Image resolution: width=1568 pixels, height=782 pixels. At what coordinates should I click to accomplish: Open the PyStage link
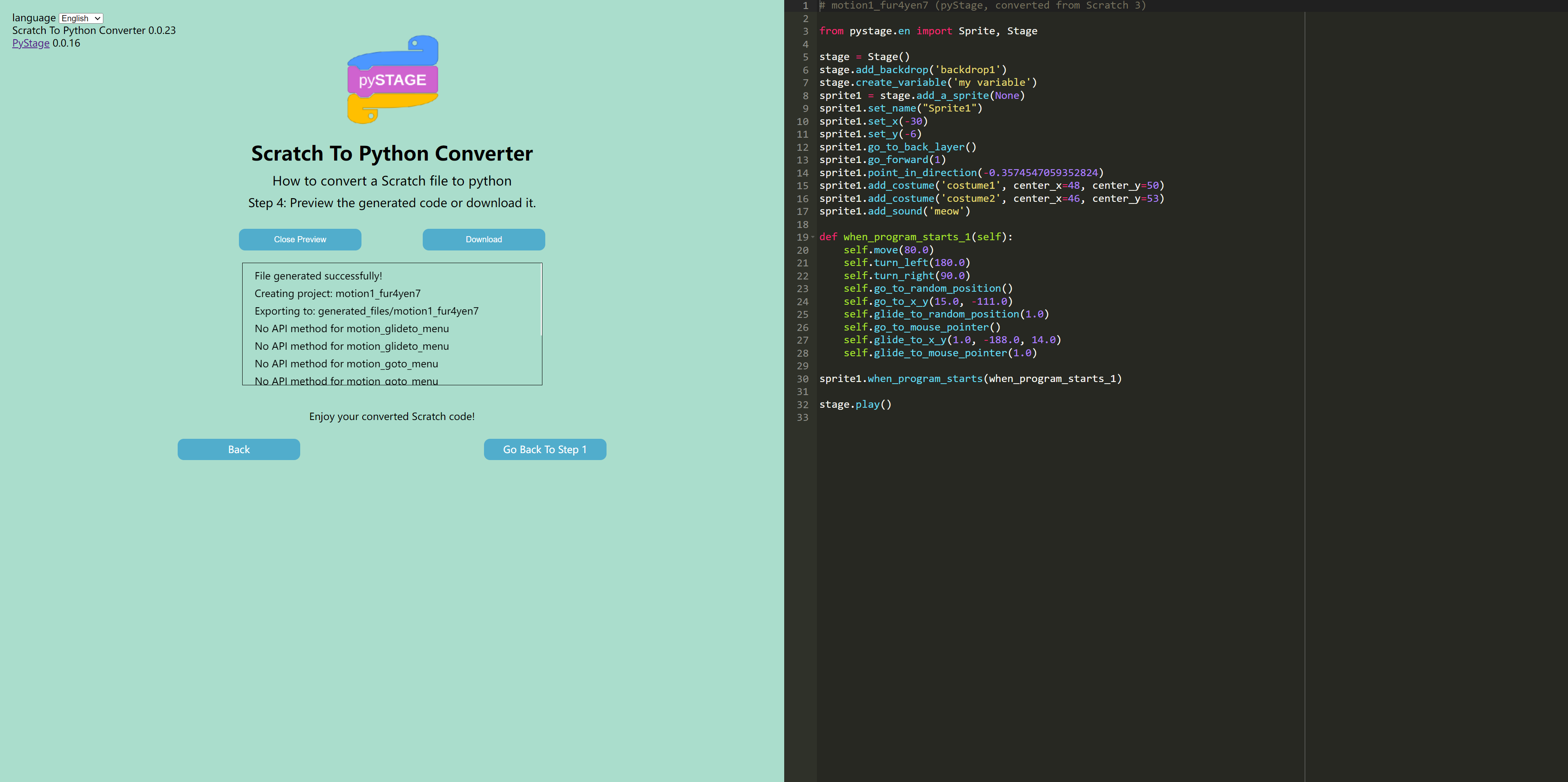tap(31, 43)
